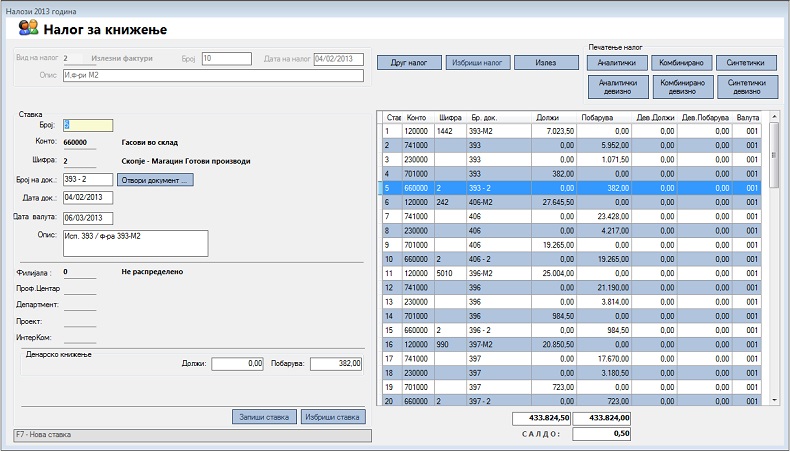Select row 19 with amount 723,00 debit
Viewport: 790px width, 452px height.
[x=571, y=387]
